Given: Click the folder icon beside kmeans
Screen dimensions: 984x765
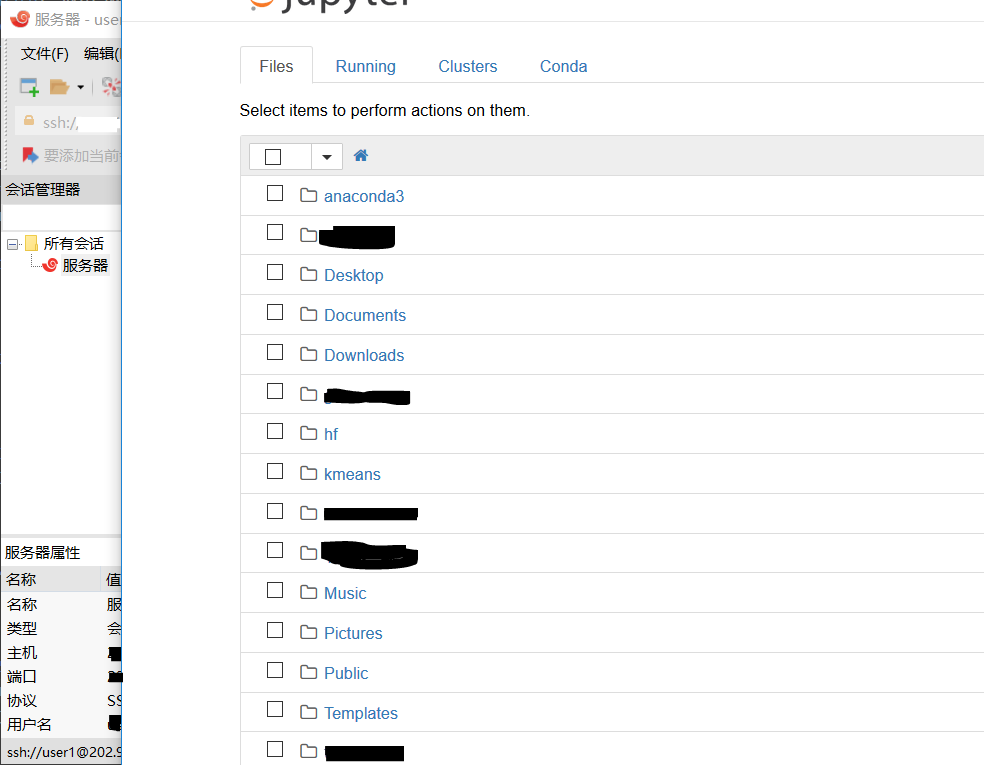Looking at the screenshot, I should pos(308,473).
